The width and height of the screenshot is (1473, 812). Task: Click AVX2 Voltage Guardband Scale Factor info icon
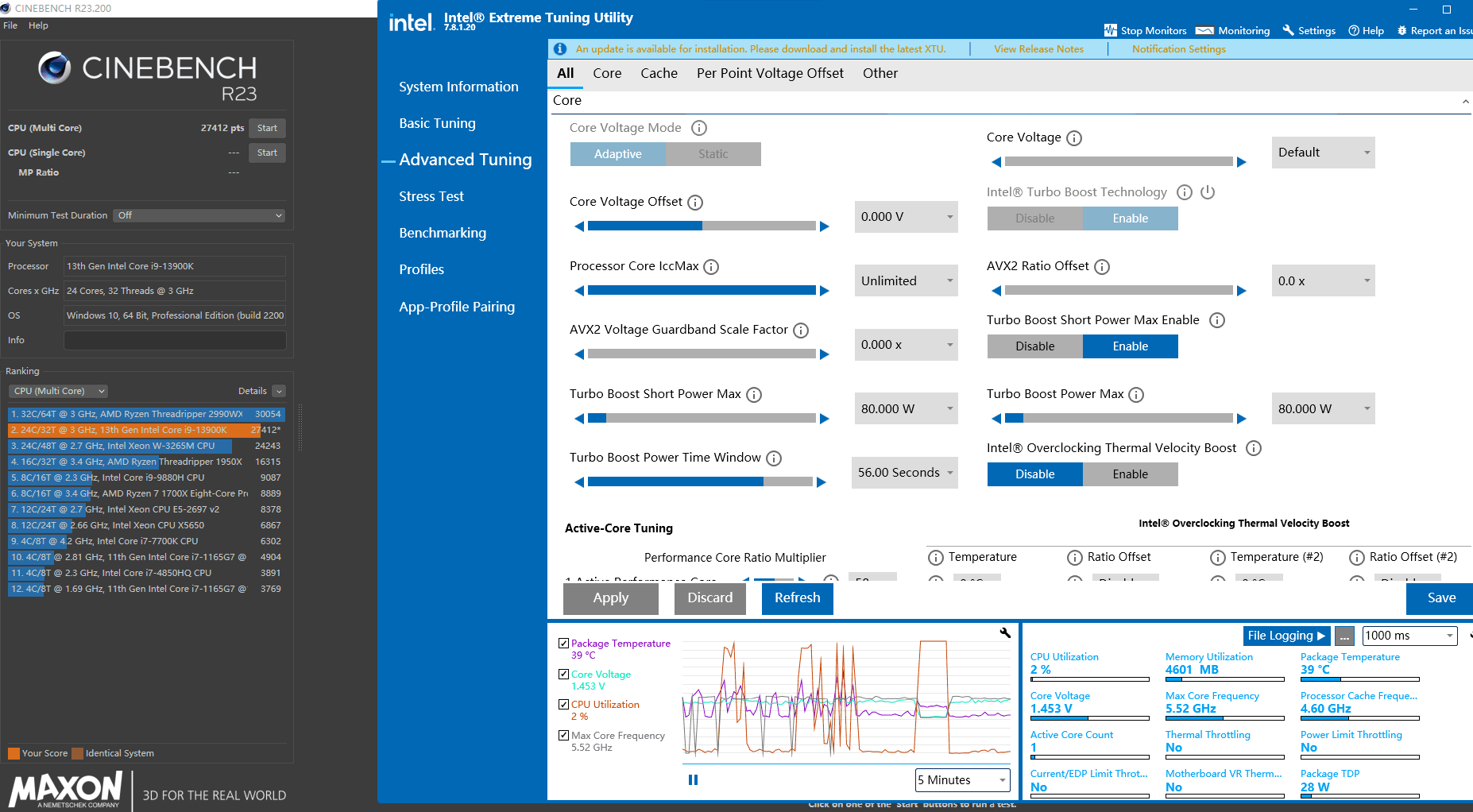point(801,331)
